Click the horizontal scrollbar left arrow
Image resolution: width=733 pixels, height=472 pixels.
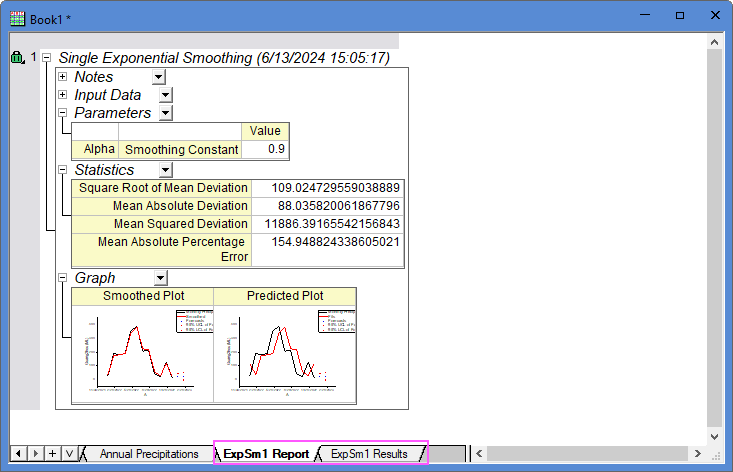(479, 453)
